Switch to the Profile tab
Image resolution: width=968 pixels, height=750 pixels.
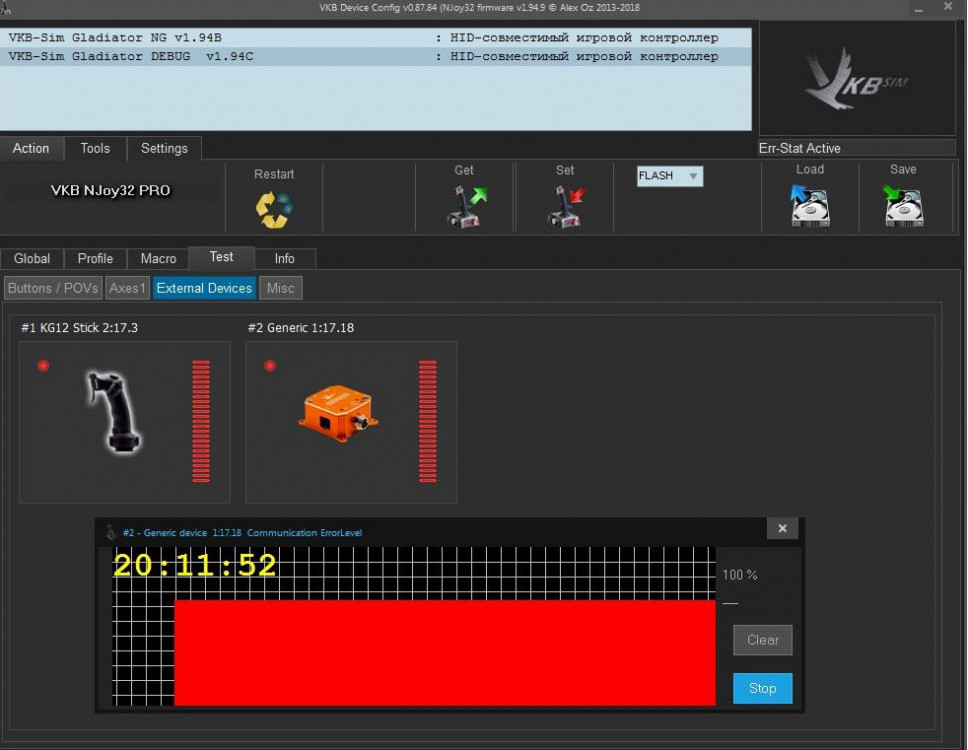[x=95, y=258]
